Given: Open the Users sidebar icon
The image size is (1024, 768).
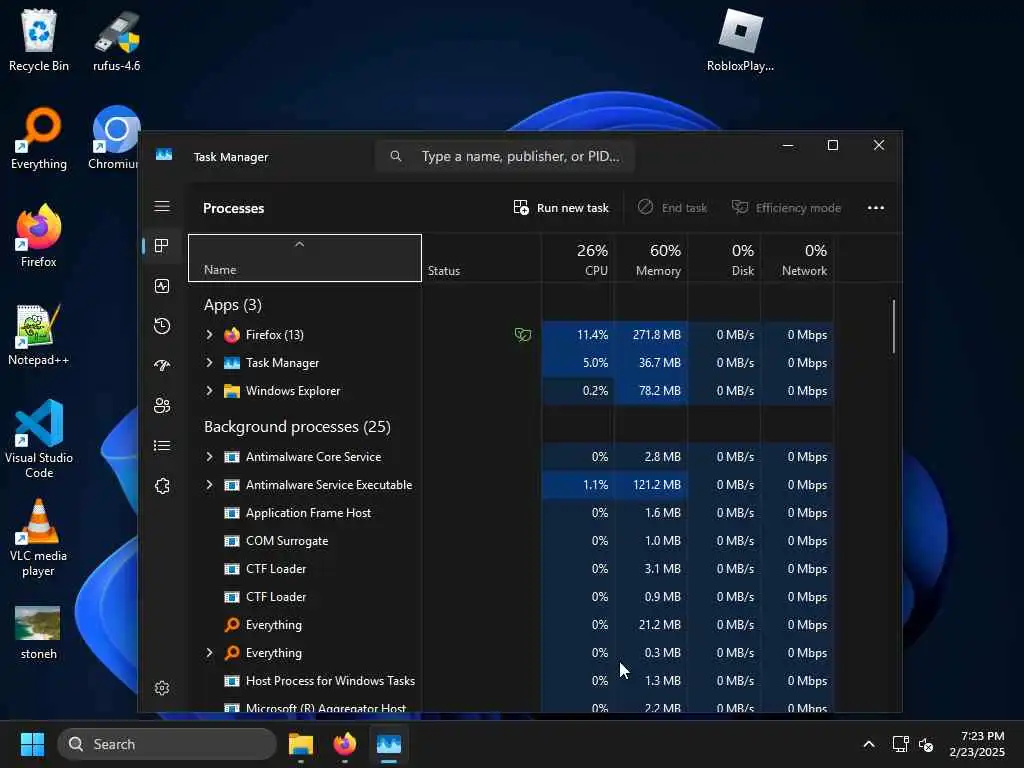Looking at the screenshot, I should tap(162, 406).
